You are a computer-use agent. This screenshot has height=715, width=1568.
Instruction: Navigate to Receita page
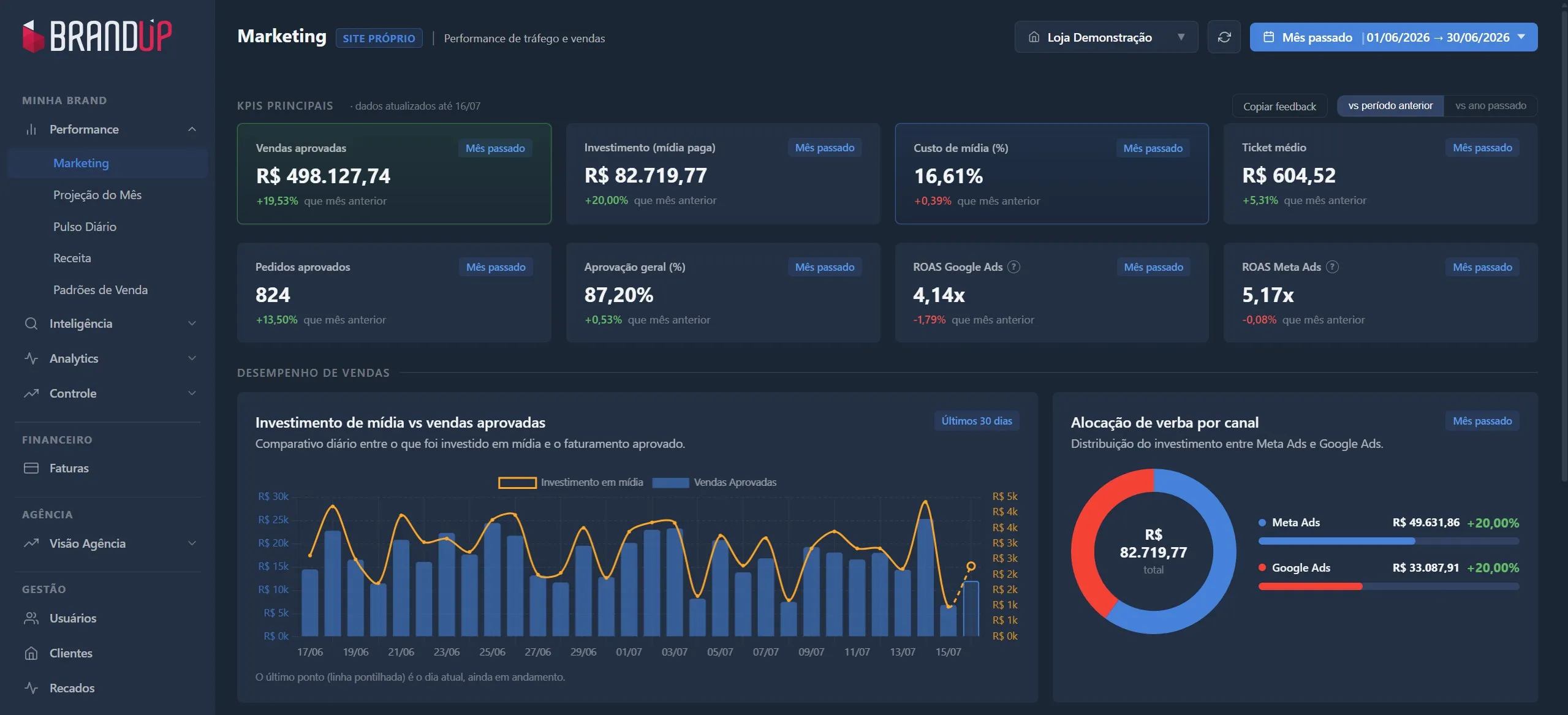pyautogui.click(x=72, y=259)
